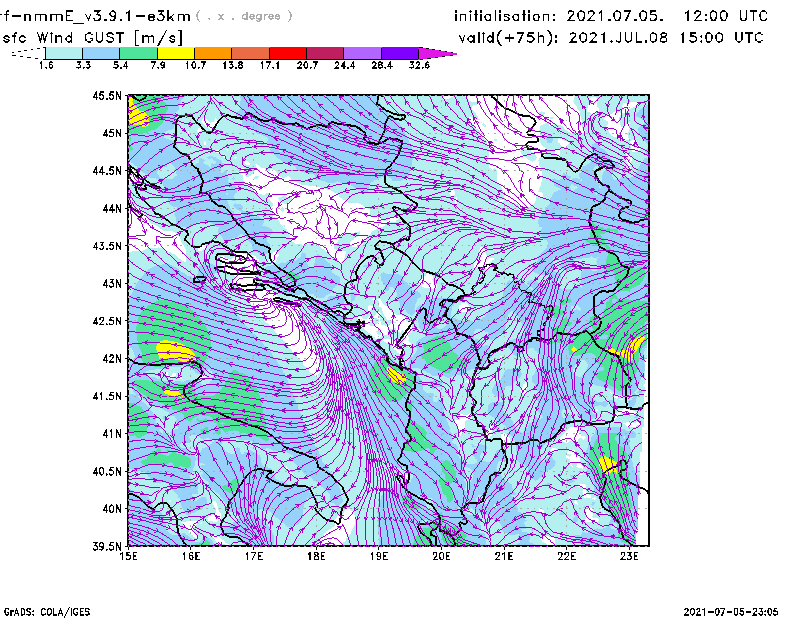Click the 'sfc Wind GUST [m/s]' title
Screen dimensions: 800x618
point(93,38)
